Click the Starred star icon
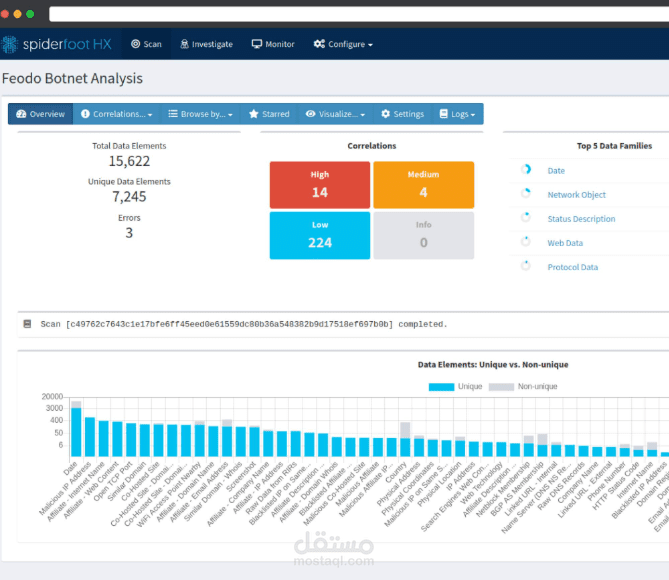669x580 pixels. 254,114
